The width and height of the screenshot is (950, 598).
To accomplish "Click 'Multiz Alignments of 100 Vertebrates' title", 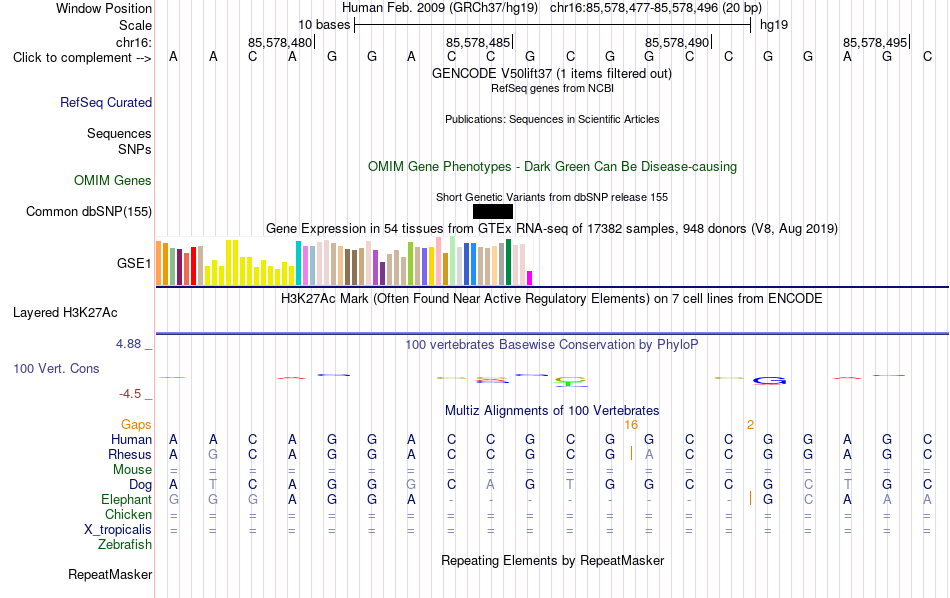I will click(552, 410).
